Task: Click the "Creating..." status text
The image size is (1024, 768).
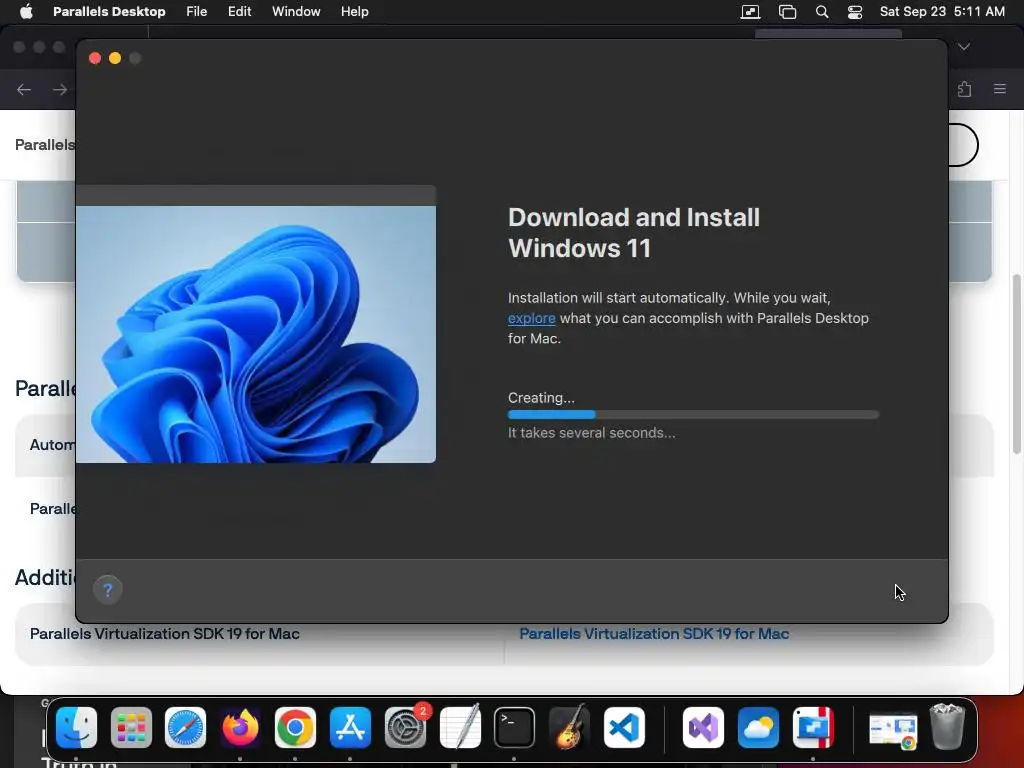Action: 541,398
